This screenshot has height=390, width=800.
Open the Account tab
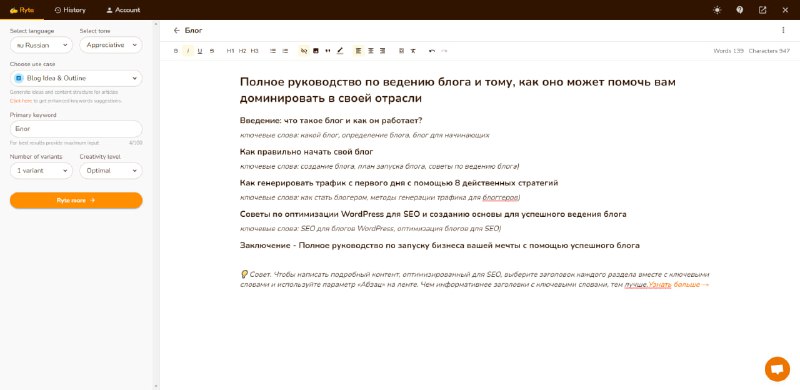tap(123, 10)
